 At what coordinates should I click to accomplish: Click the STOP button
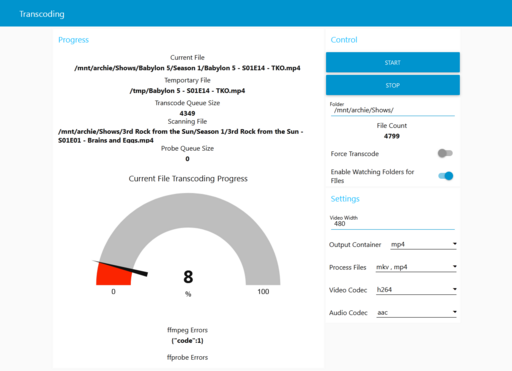coord(393,85)
